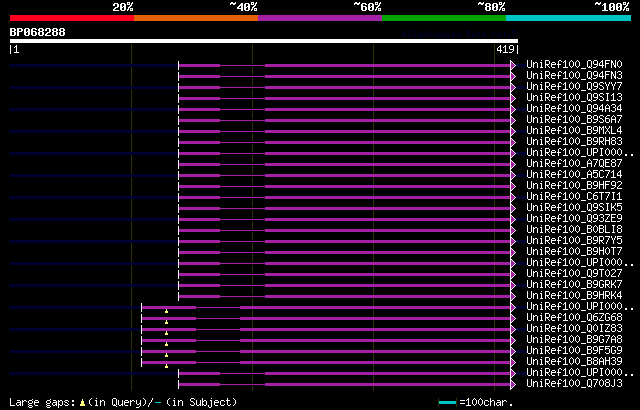Click the arrowhead ending the A7QE87 alignment

(x=513, y=164)
